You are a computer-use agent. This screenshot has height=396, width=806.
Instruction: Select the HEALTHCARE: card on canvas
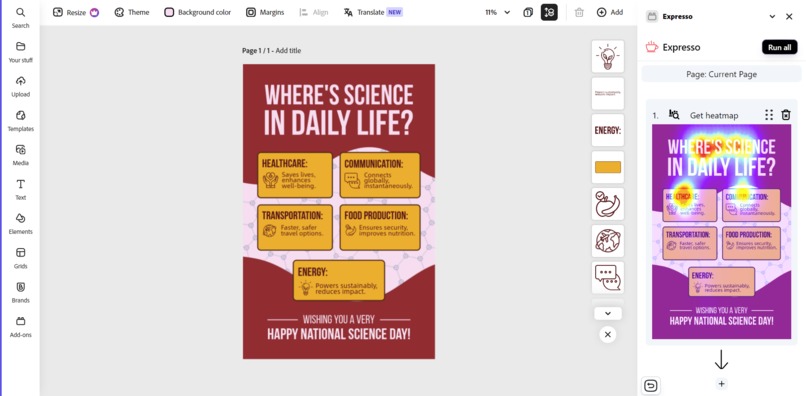(x=295, y=175)
